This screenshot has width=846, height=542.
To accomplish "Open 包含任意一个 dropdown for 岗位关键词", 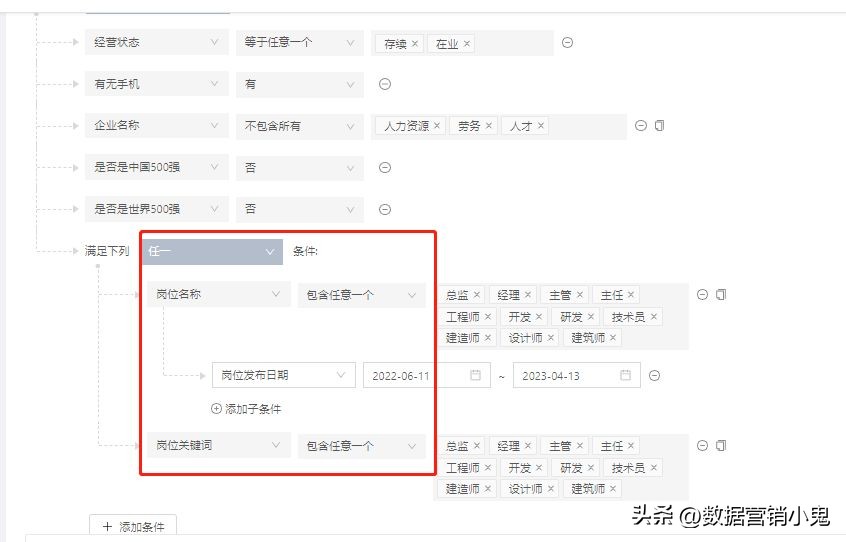I will point(361,445).
